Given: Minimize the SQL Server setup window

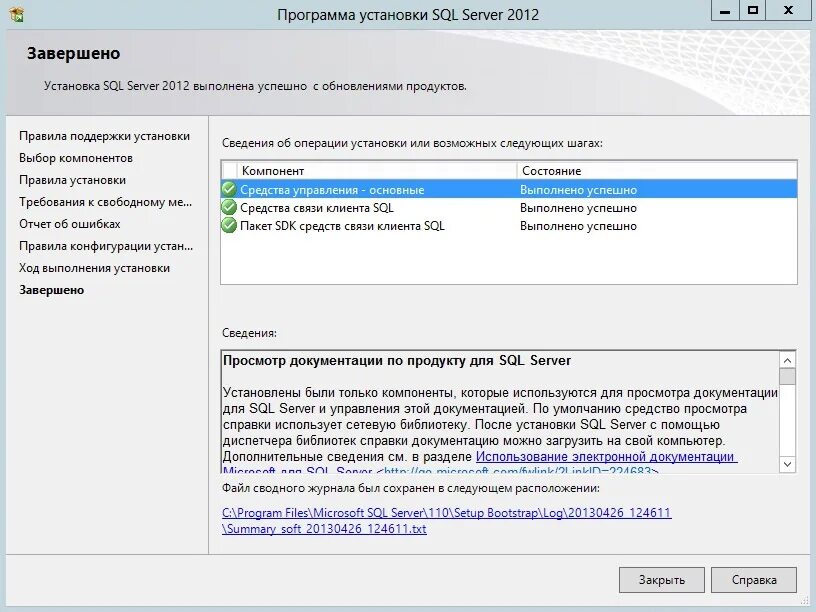Looking at the screenshot, I should pos(725,10).
